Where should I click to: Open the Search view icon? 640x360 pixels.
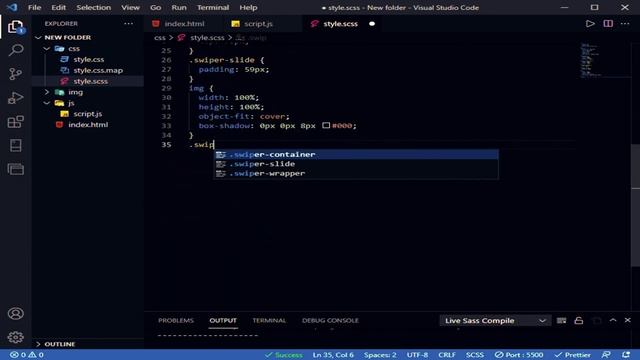click(16, 50)
